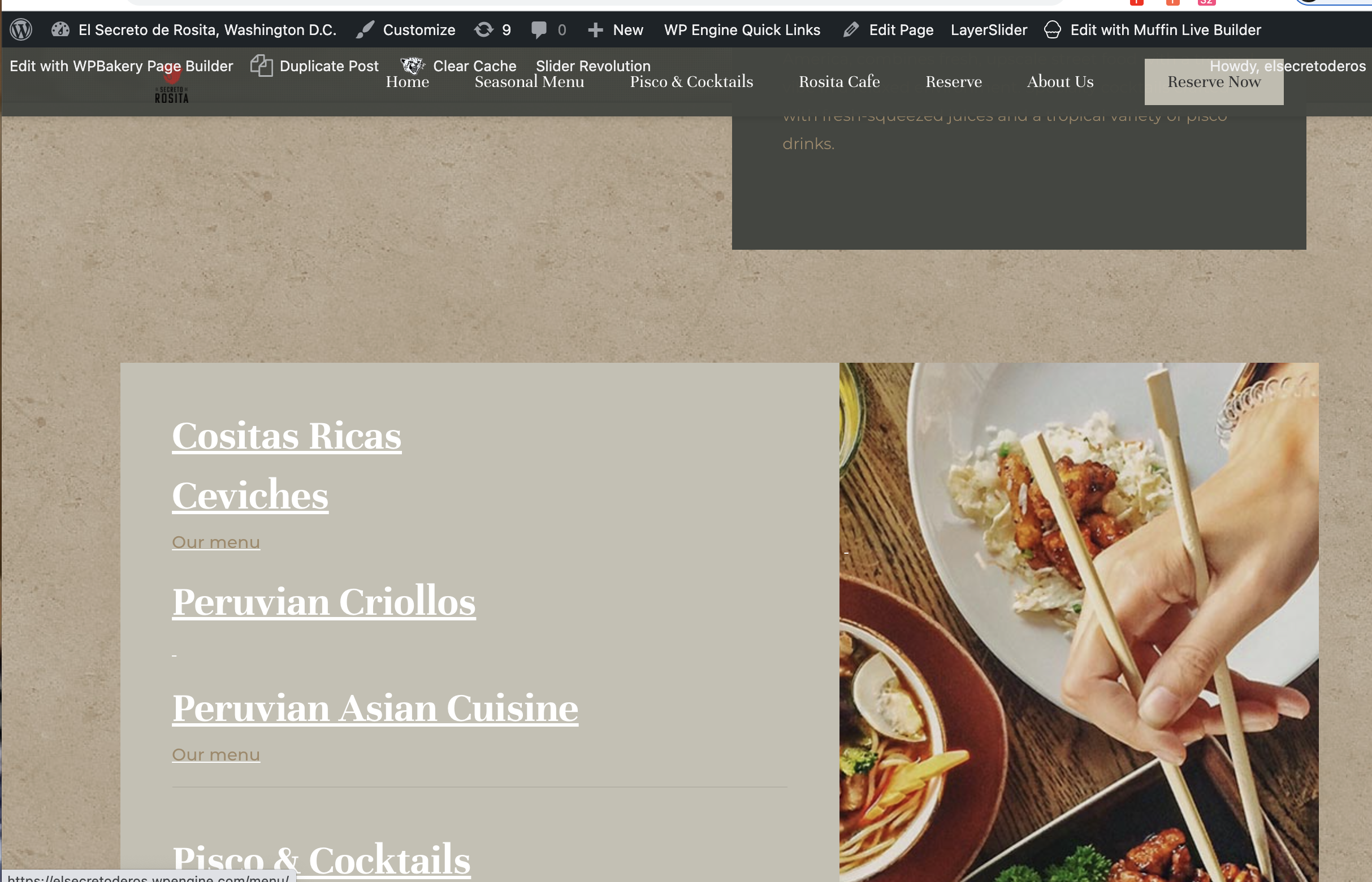Open the 9 pending updates count
This screenshot has width=1372, height=882.
(507, 30)
